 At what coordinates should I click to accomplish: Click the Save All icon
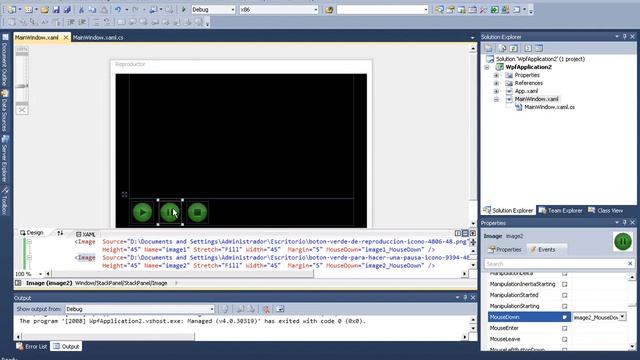pyautogui.click(x=67, y=10)
